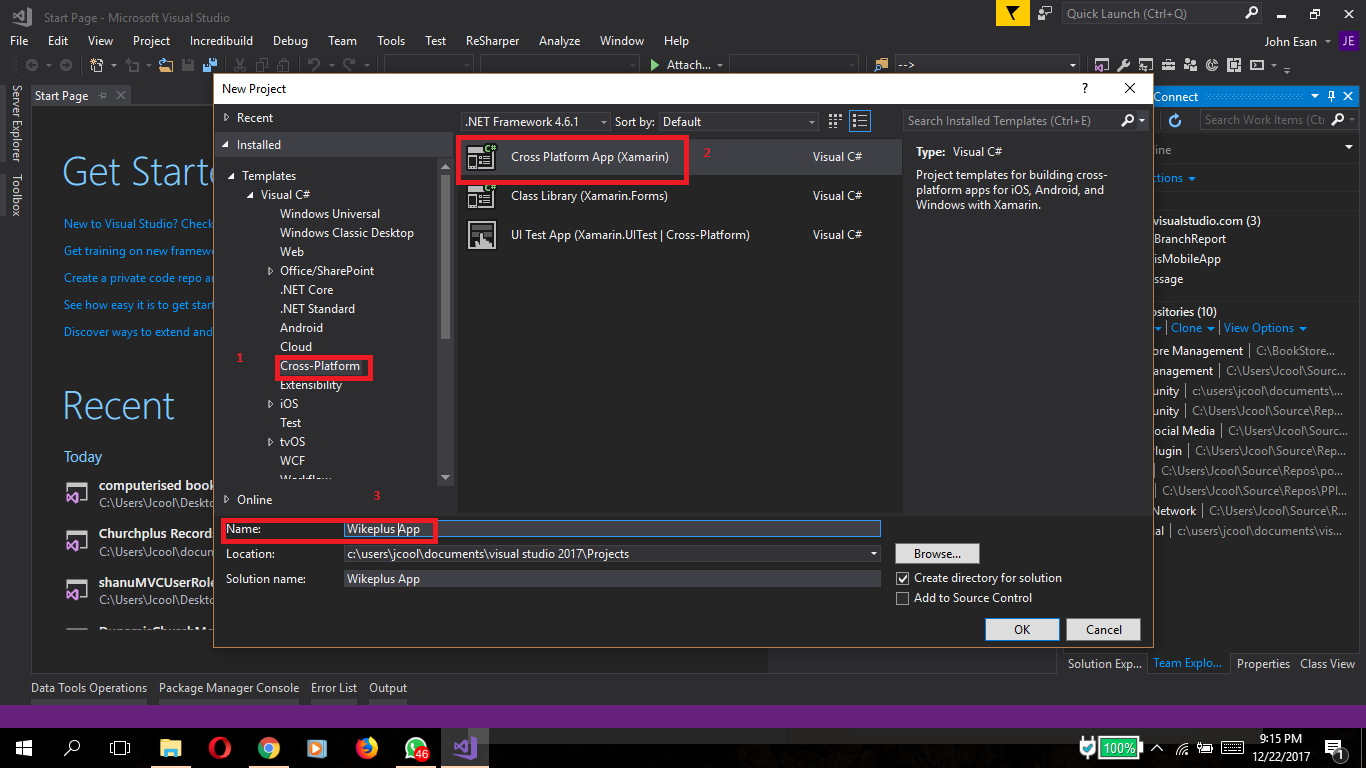Open the Windows action center notifications icon
The width and height of the screenshot is (1366, 768).
[1334, 747]
